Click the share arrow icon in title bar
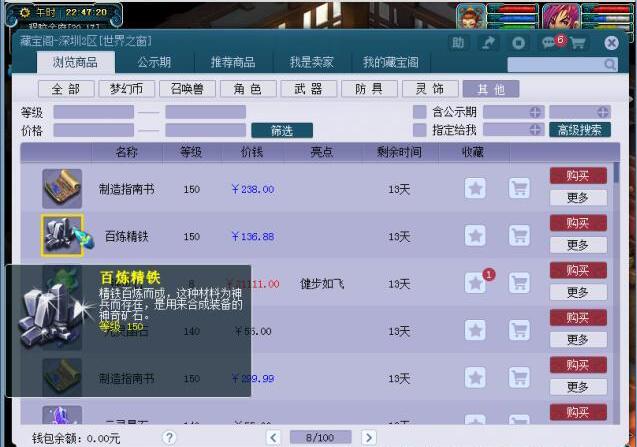 coord(488,43)
